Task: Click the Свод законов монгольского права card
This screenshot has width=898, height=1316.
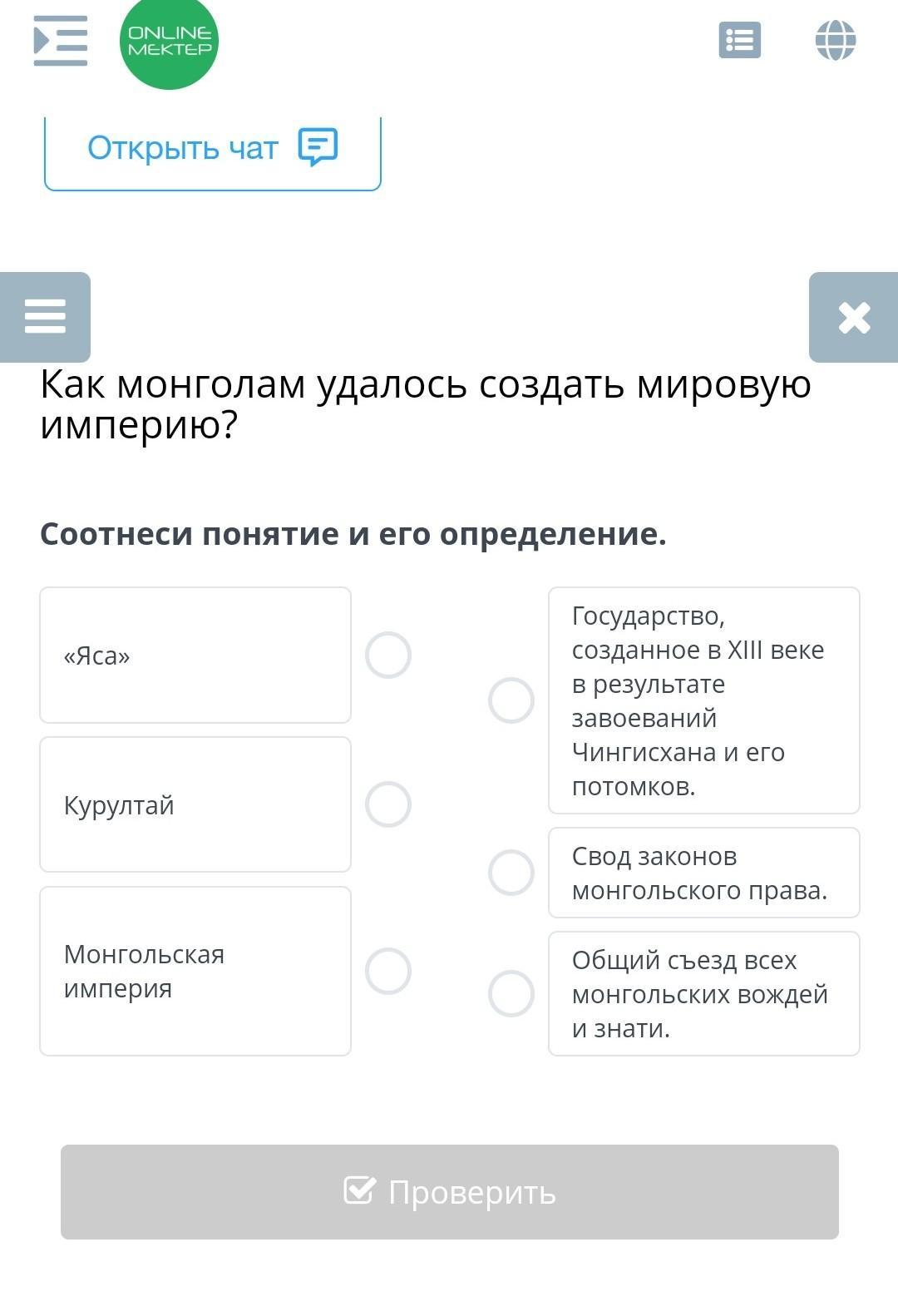Action: [x=703, y=873]
